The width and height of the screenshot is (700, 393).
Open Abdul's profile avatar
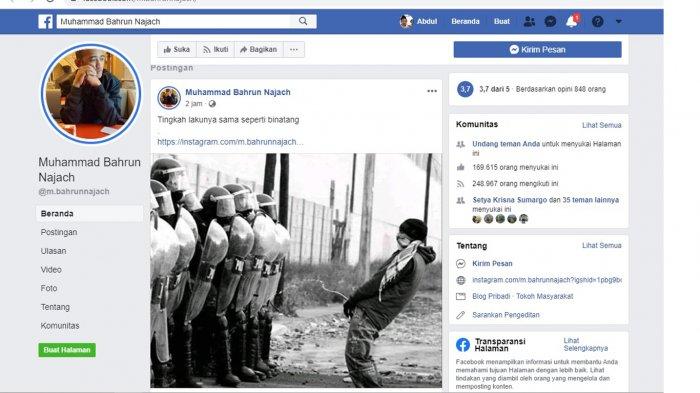coord(406,21)
